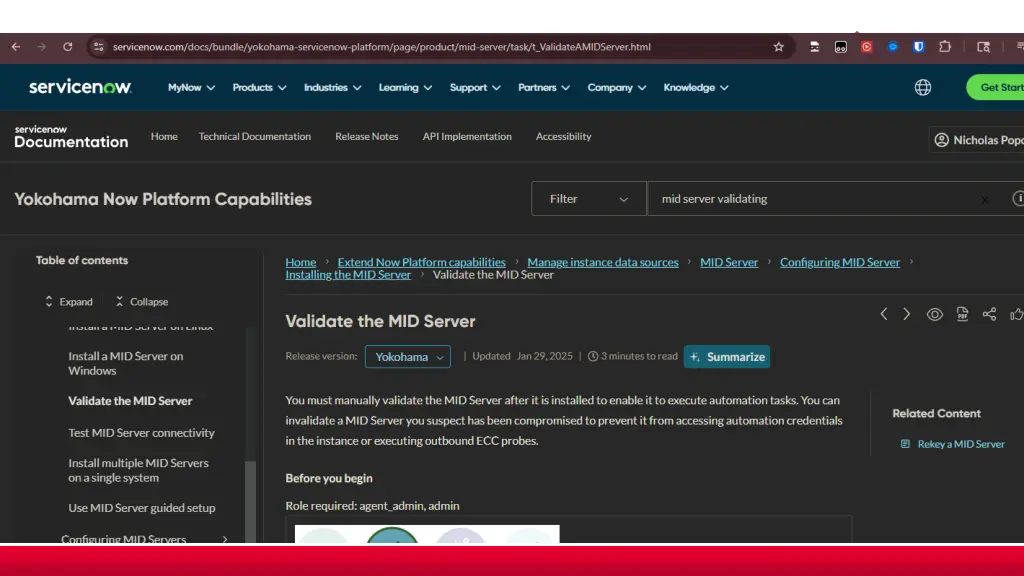Clear the search box with X icon
1024x576 pixels.
click(984, 199)
